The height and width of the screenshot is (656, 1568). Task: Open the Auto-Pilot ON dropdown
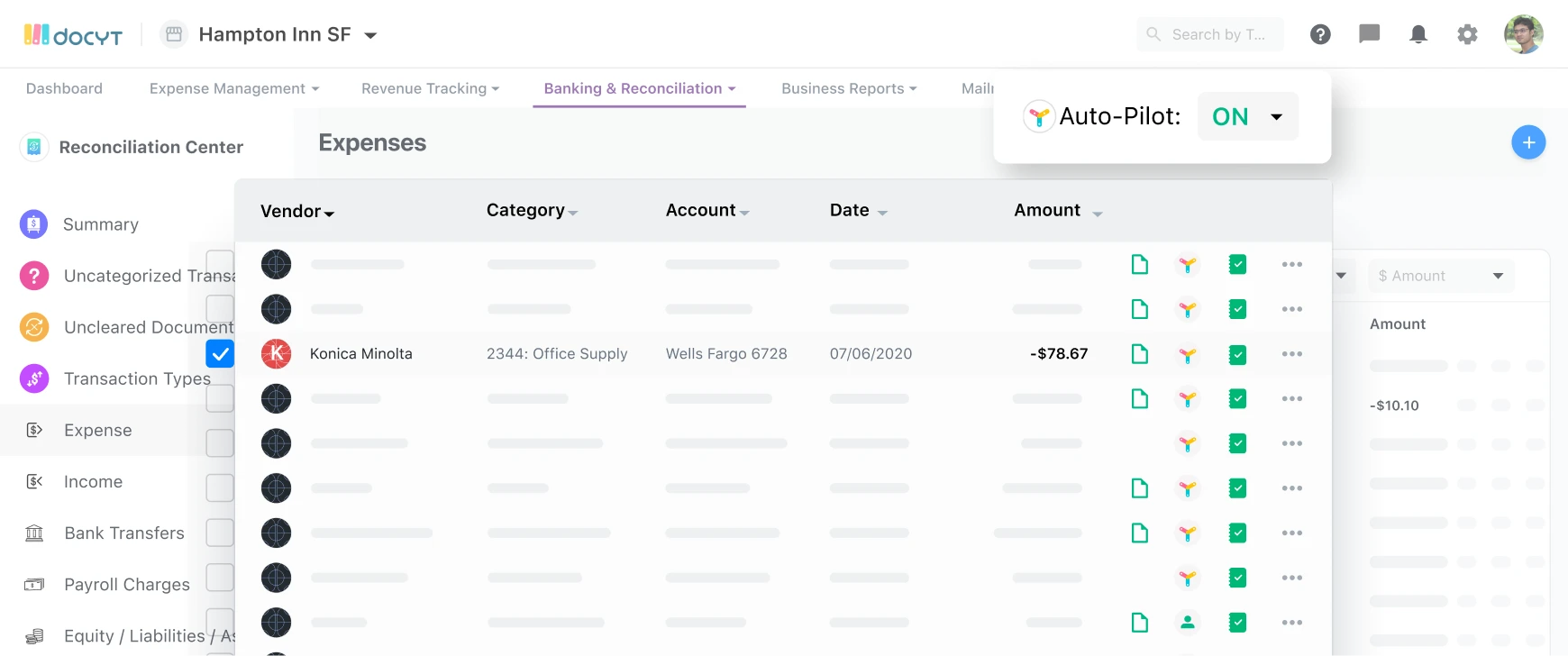point(1248,116)
